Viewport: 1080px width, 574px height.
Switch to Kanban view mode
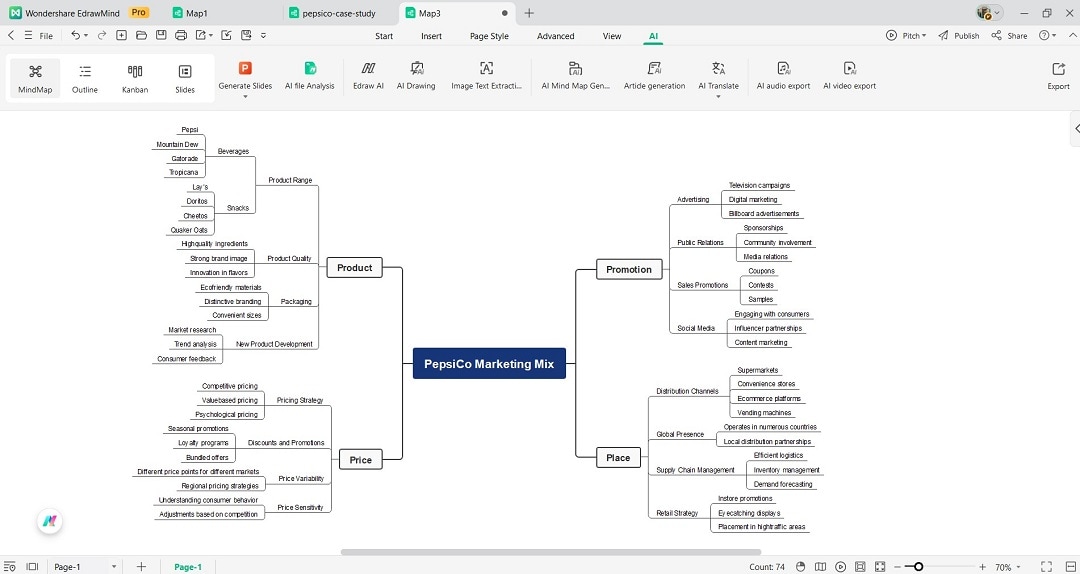135,79
